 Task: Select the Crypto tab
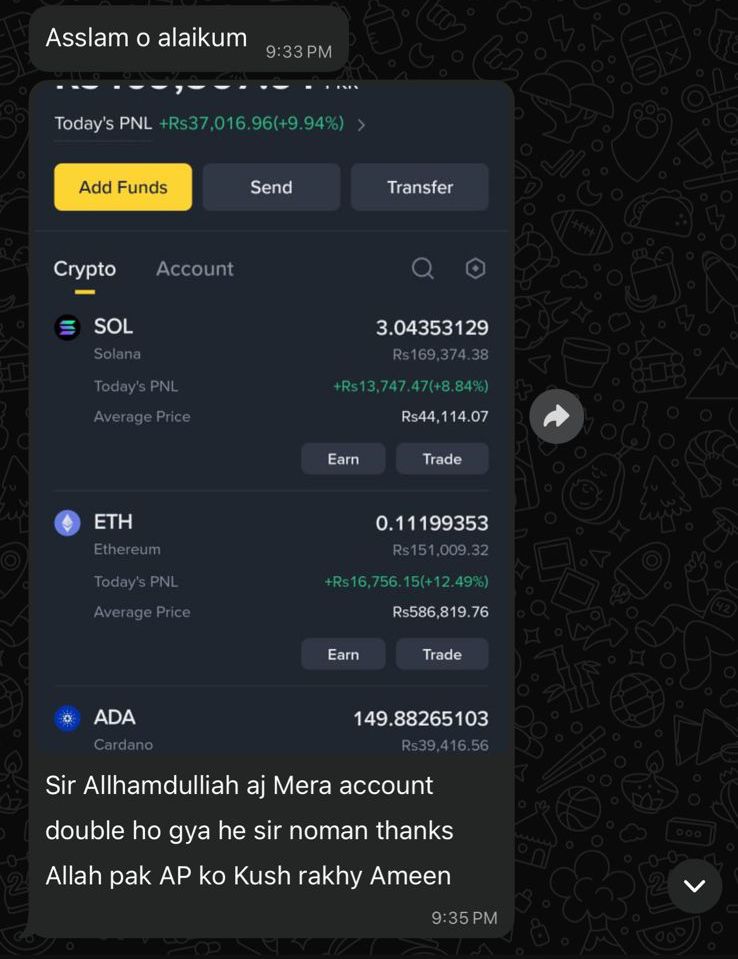[84, 269]
